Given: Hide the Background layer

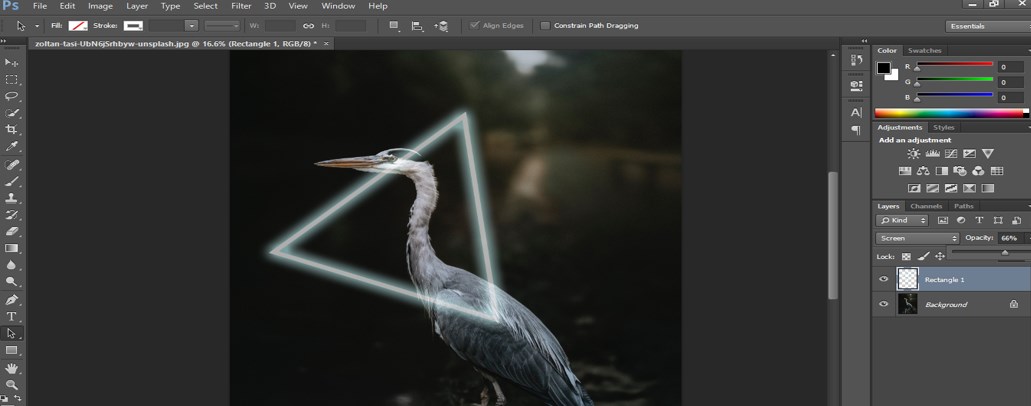Looking at the screenshot, I should coord(884,304).
